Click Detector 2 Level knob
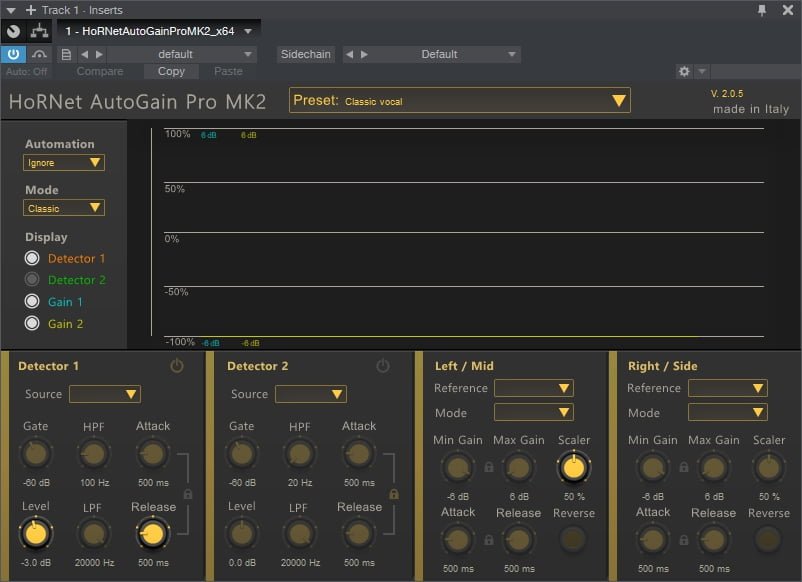 [x=242, y=534]
